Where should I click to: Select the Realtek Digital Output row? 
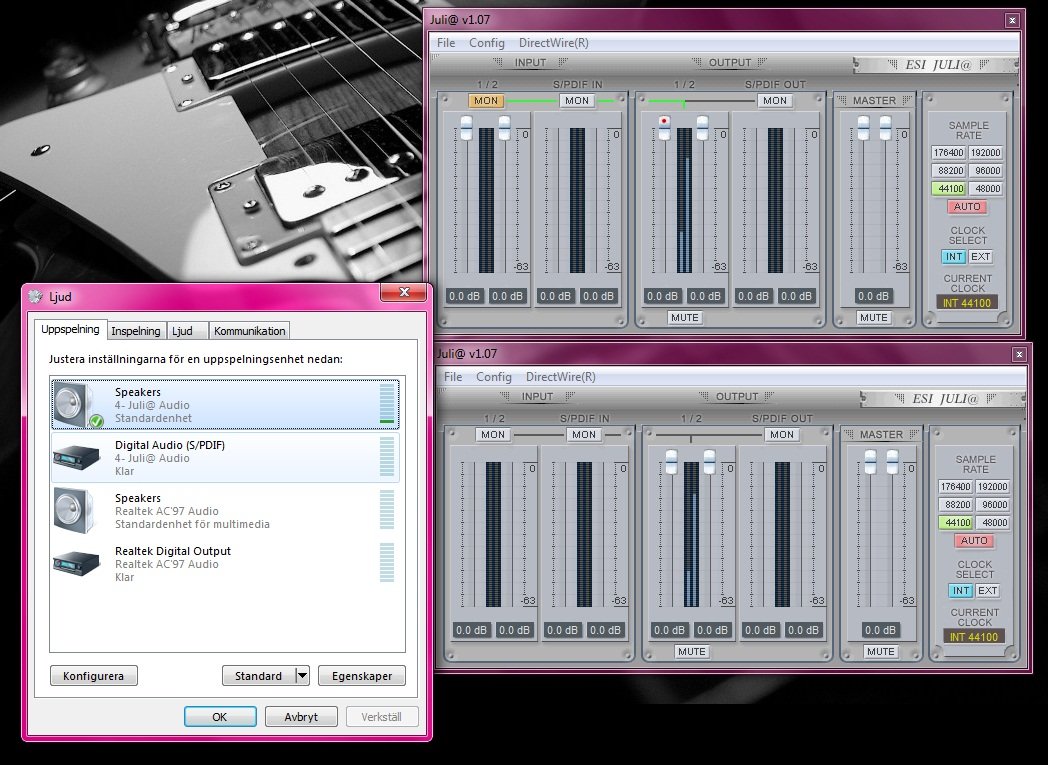click(x=225, y=564)
